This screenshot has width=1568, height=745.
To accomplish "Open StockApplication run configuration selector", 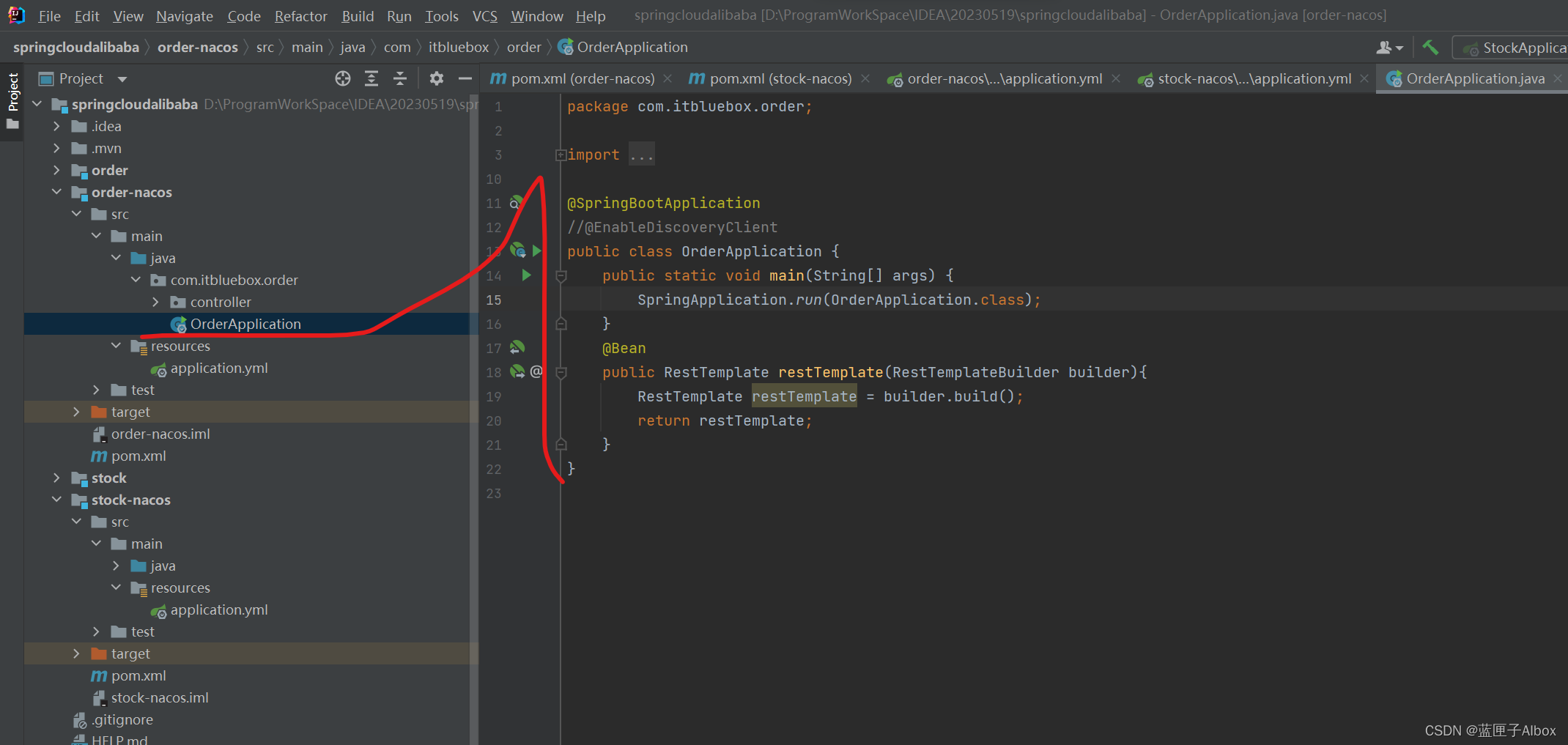I will click(1511, 48).
